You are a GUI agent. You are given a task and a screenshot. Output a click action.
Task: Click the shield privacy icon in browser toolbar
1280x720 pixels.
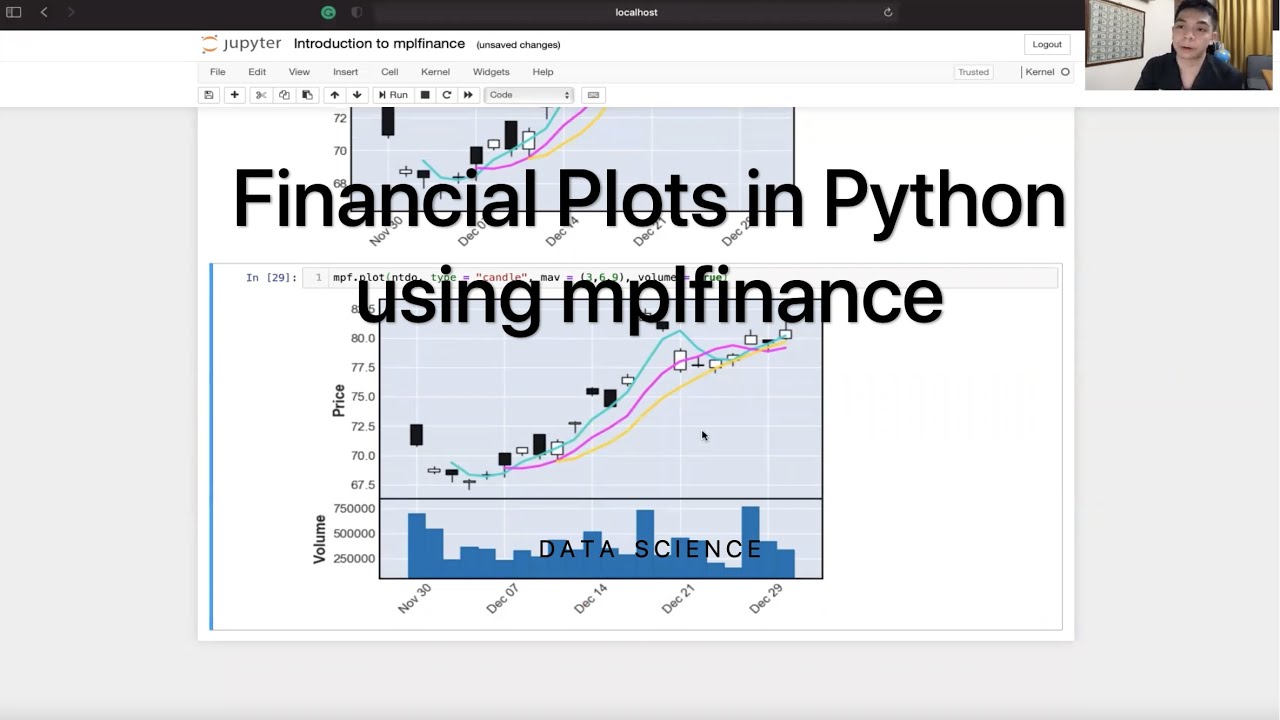[x=357, y=12]
